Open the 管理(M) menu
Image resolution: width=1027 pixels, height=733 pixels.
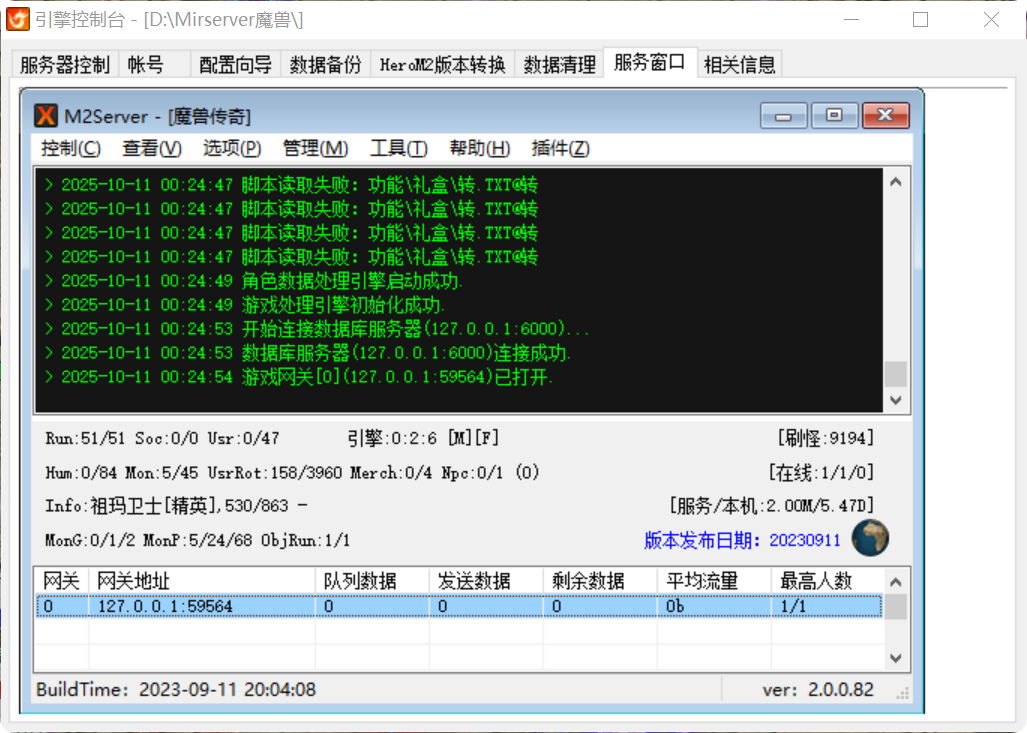point(315,148)
